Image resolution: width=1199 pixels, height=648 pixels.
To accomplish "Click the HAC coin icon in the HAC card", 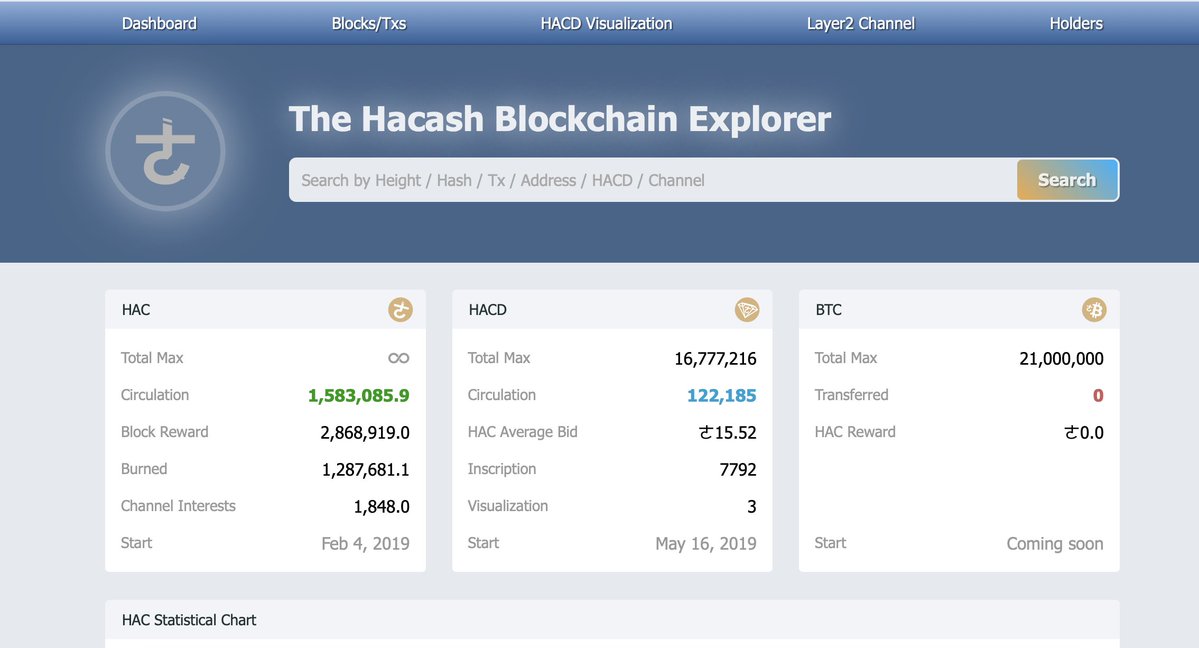I will 400,310.
